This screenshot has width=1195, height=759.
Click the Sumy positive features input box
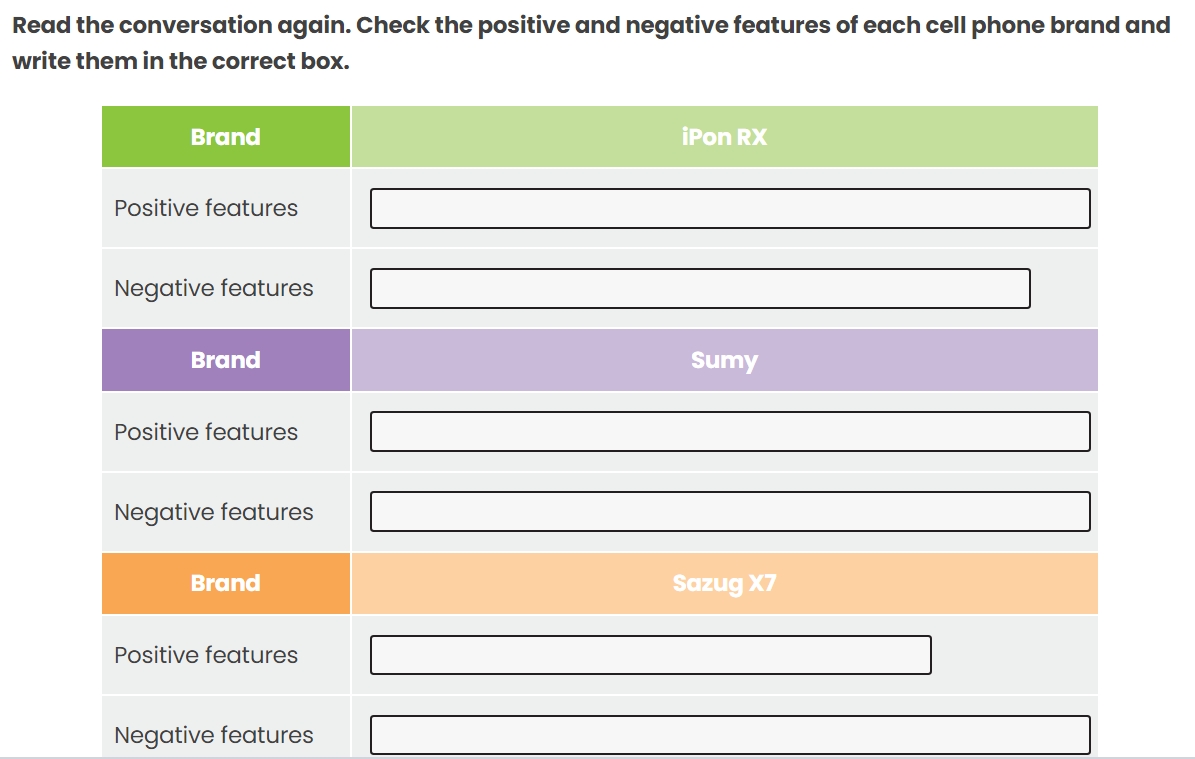point(730,431)
